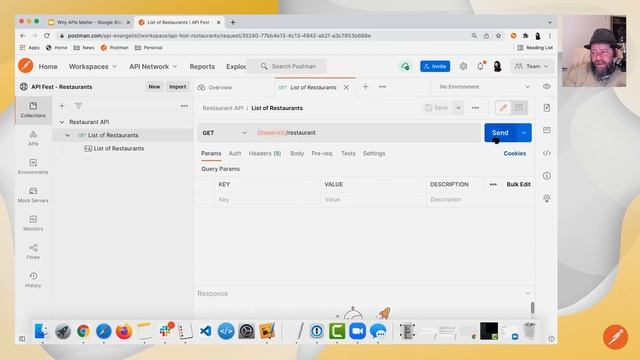The height and width of the screenshot is (360, 640).
Task: Click the request URL field
Action: [367, 133]
